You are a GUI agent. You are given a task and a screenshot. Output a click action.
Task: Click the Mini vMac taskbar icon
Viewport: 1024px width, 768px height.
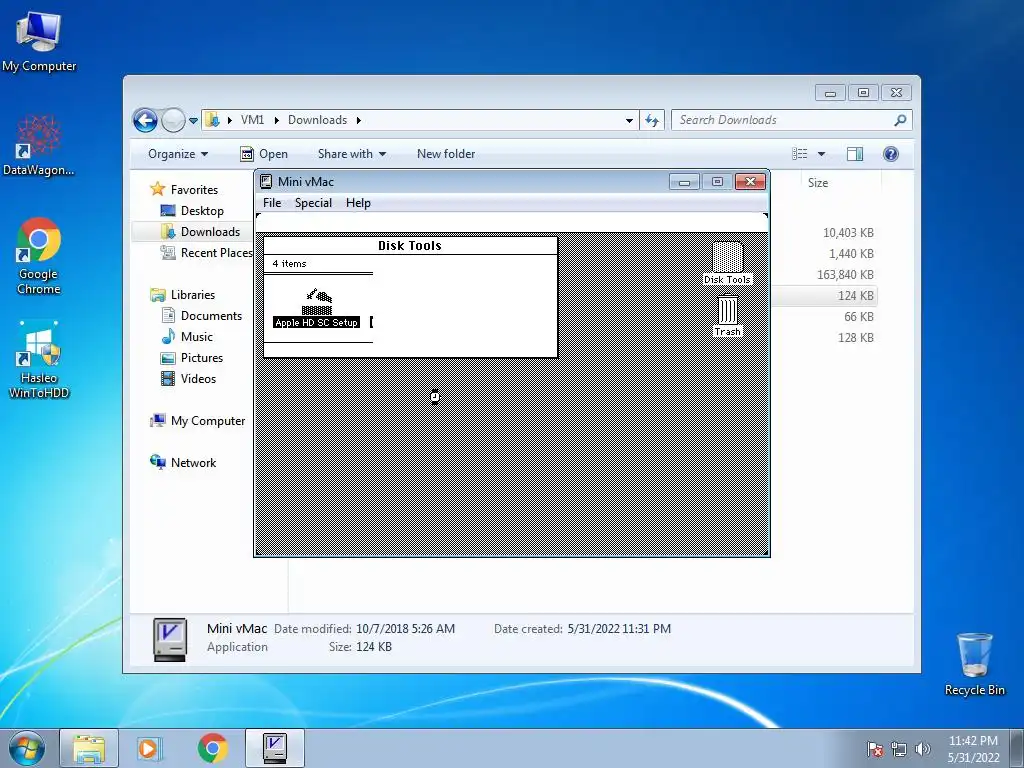(275, 748)
